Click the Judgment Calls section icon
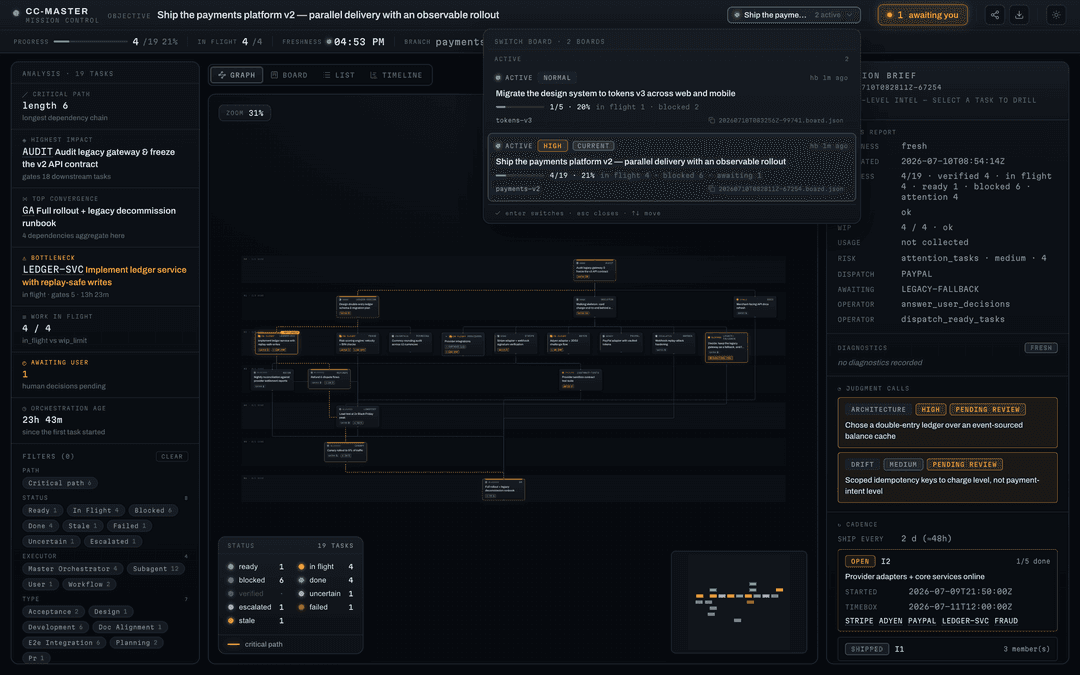Image resolution: width=1080 pixels, height=675 pixels. tap(840, 388)
